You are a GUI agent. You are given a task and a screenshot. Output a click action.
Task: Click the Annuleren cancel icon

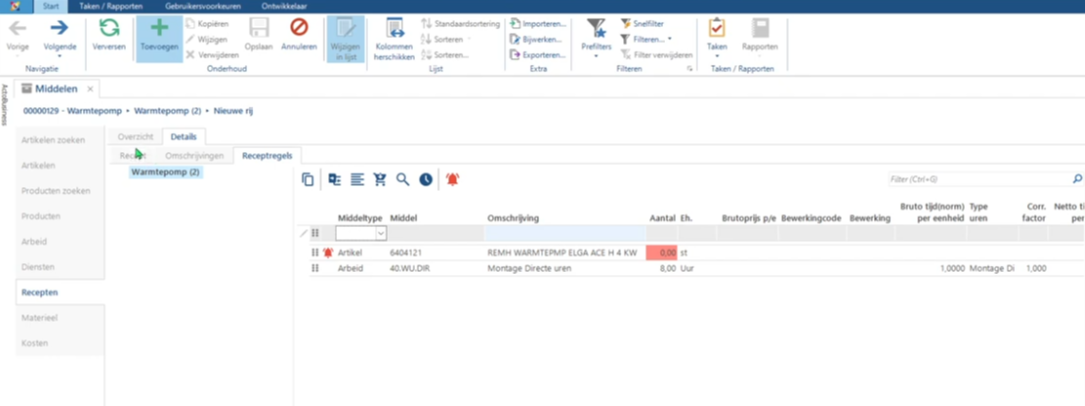point(299,29)
